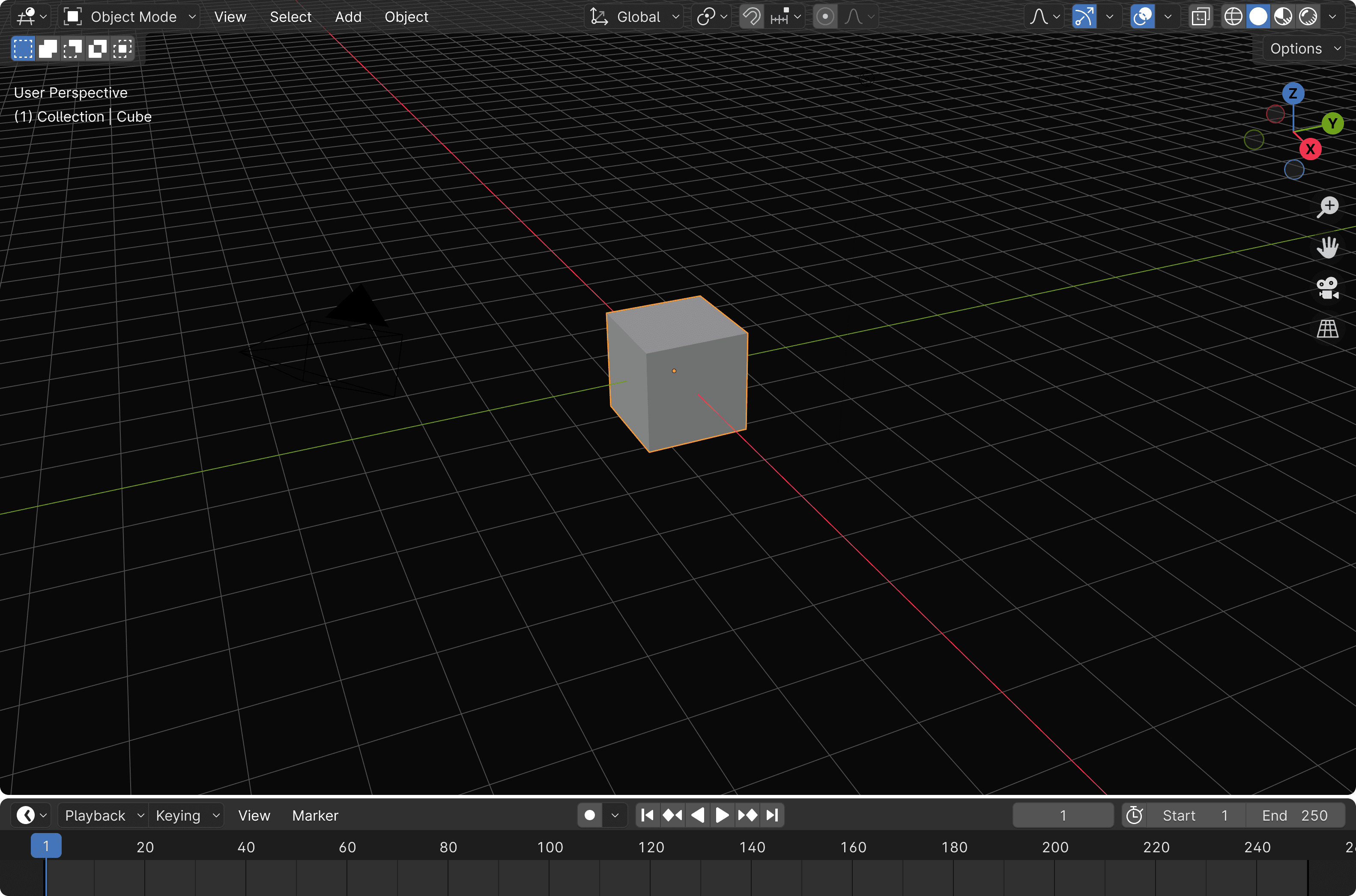This screenshot has height=896, width=1356.
Task: Switch between perspective and orthographic with grid icon
Action: click(x=1327, y=329)
